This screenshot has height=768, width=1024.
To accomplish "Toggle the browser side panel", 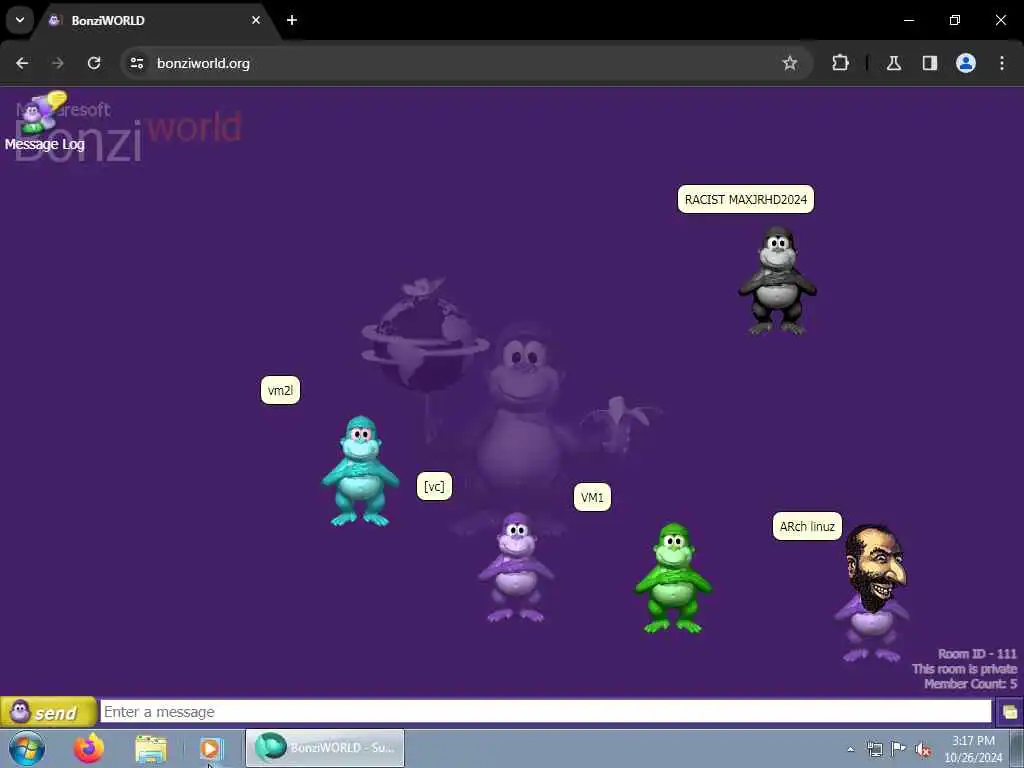I will (x=930, y=63).
